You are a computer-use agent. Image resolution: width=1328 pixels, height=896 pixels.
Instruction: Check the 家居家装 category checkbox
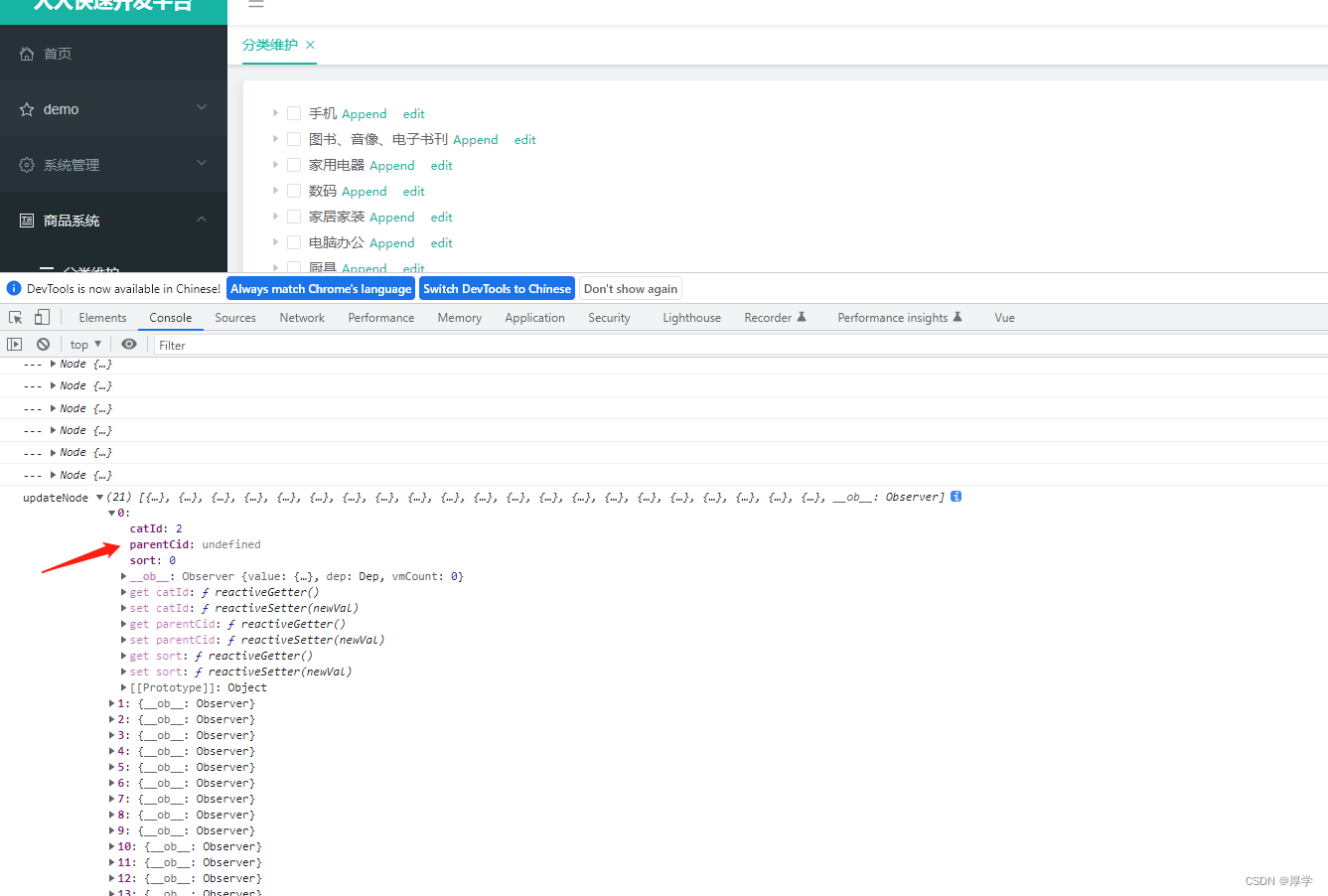[x=294, y=217]
